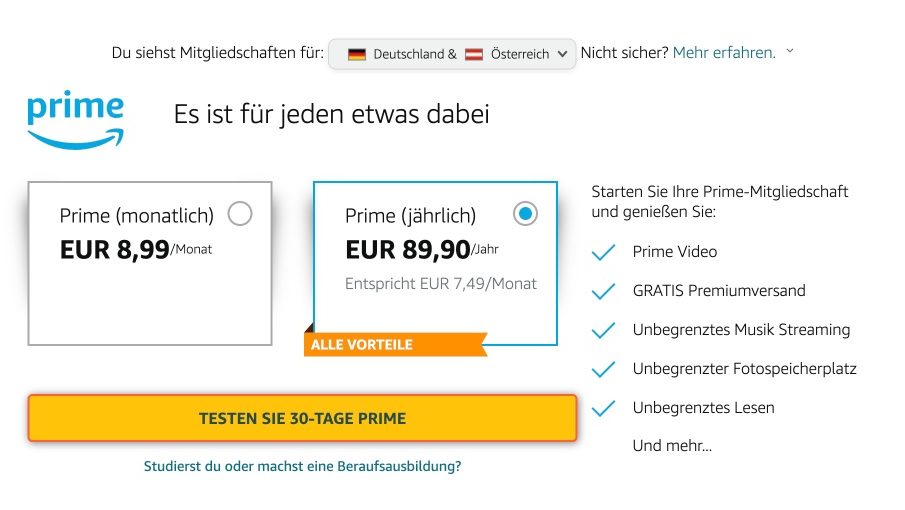Open the Mehr erfahren link
905x510 pixels.
coord(724,53)
